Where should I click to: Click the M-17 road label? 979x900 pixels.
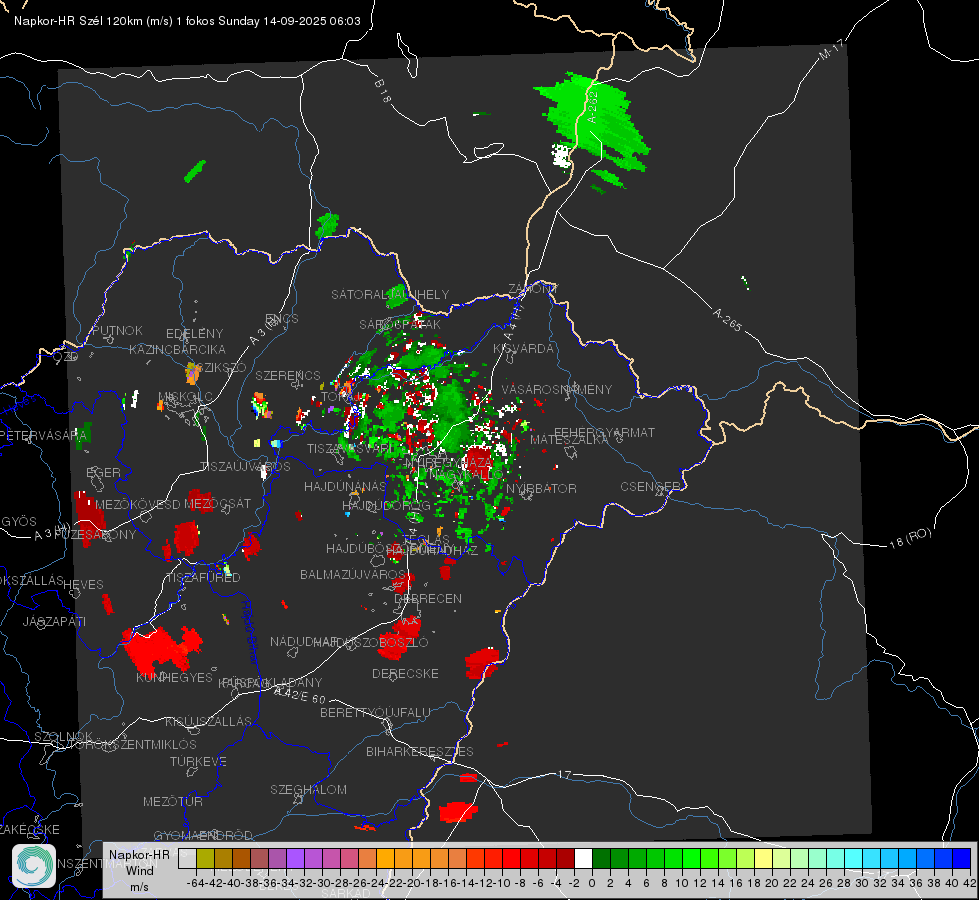[x=831, y=50]
